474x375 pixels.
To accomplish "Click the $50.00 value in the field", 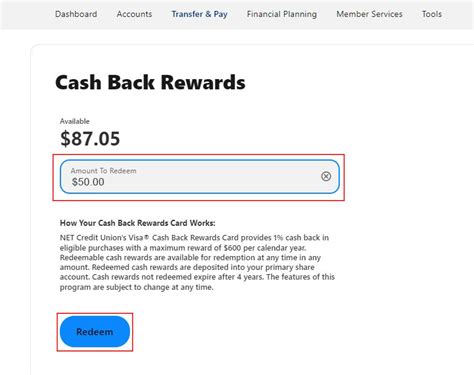I will pyautogui.click(x=88, y=182).
